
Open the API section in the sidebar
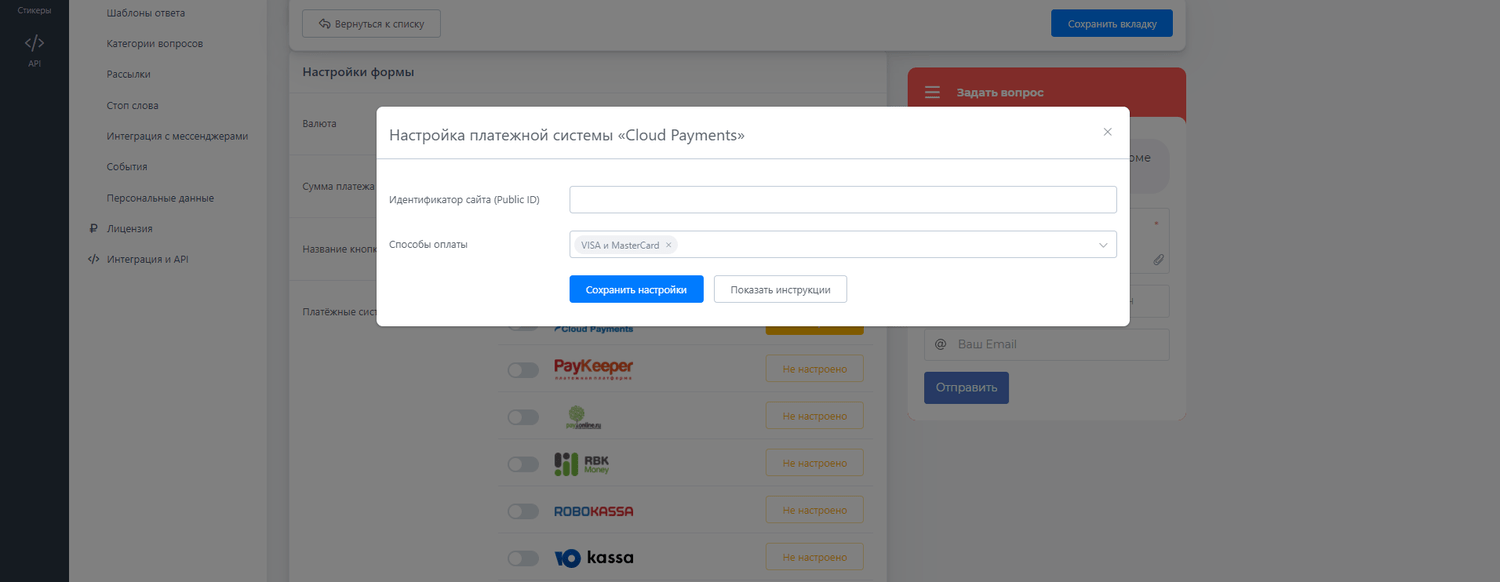click(34, 50)
